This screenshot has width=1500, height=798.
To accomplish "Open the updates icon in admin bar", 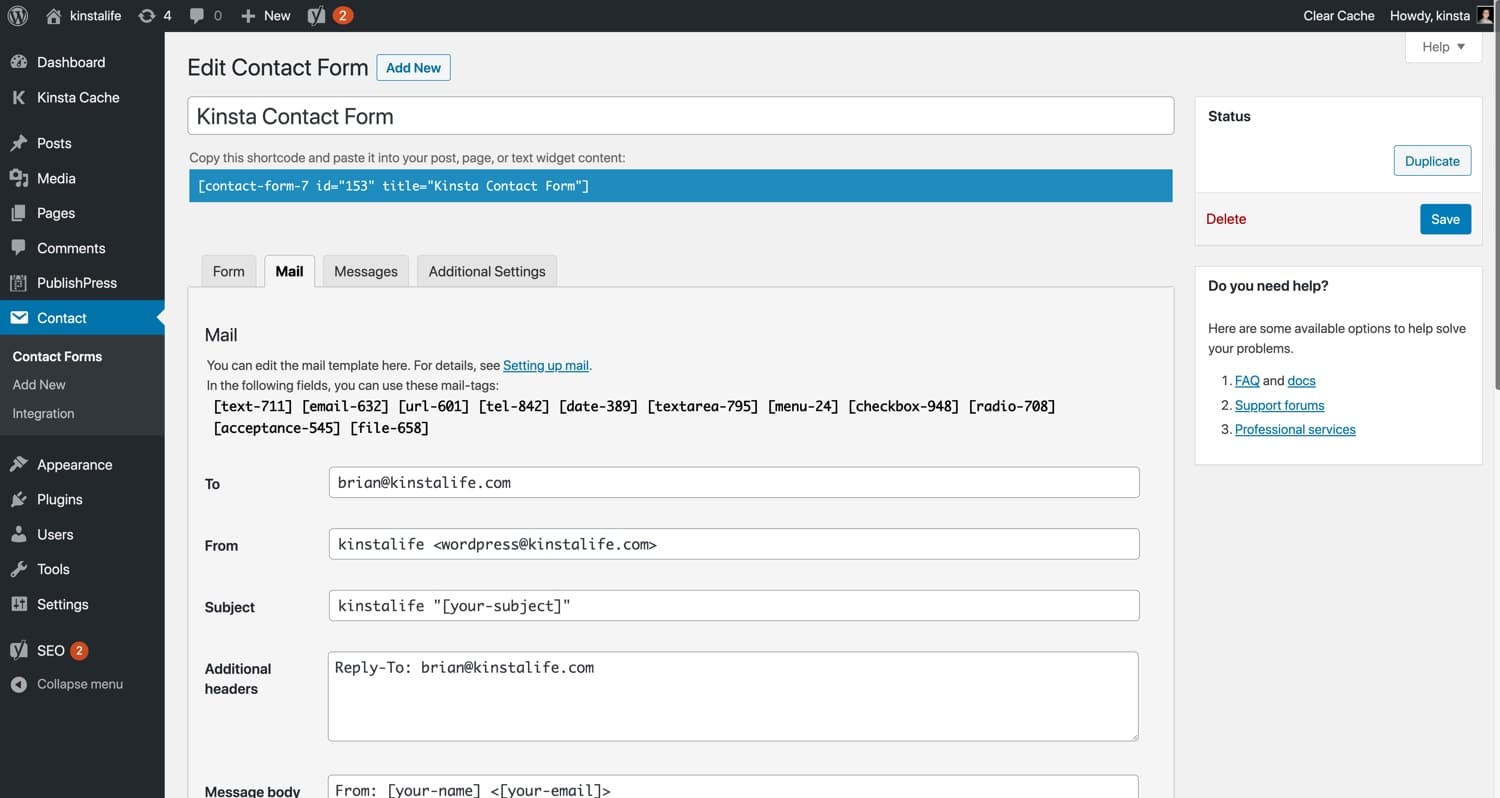I will [x=147, y=15].
